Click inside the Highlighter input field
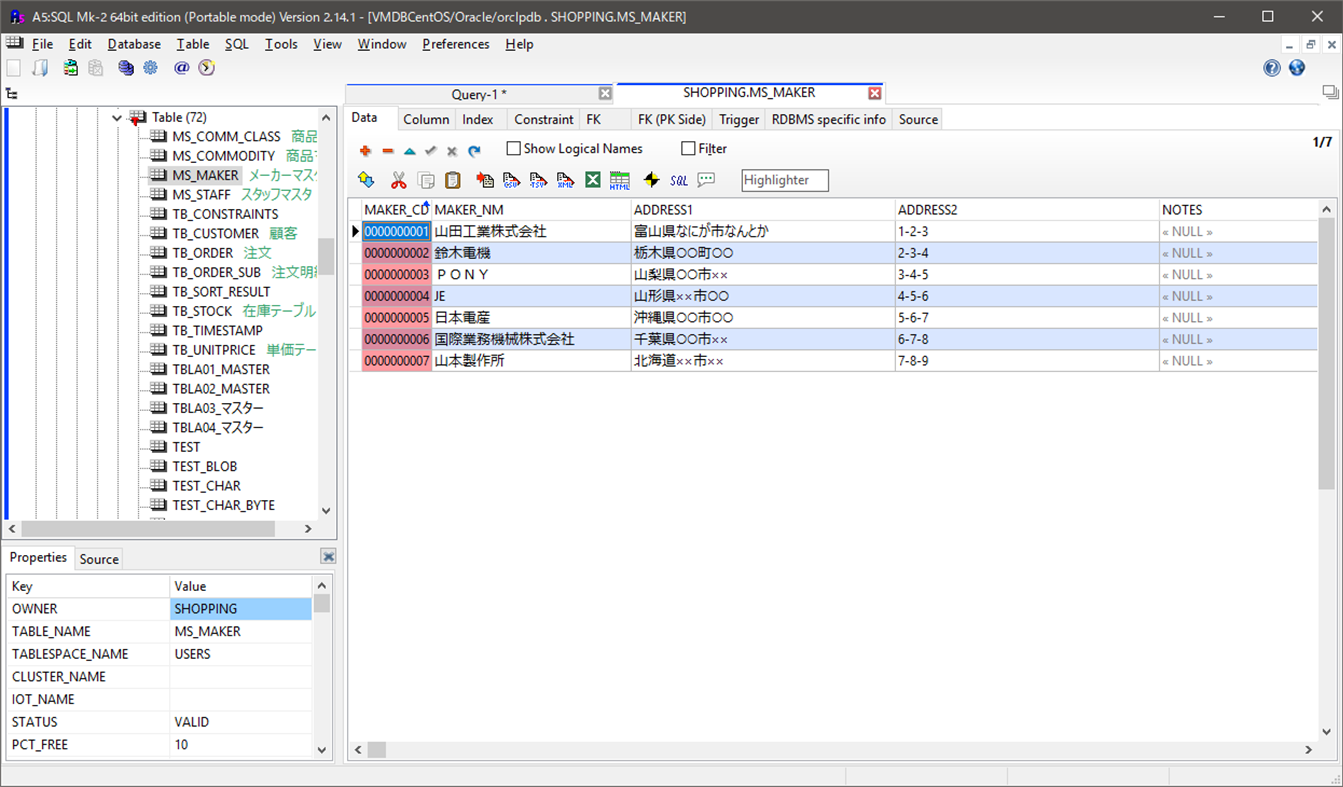Screen dimensions: 1343x787 [x=784, y=180]
